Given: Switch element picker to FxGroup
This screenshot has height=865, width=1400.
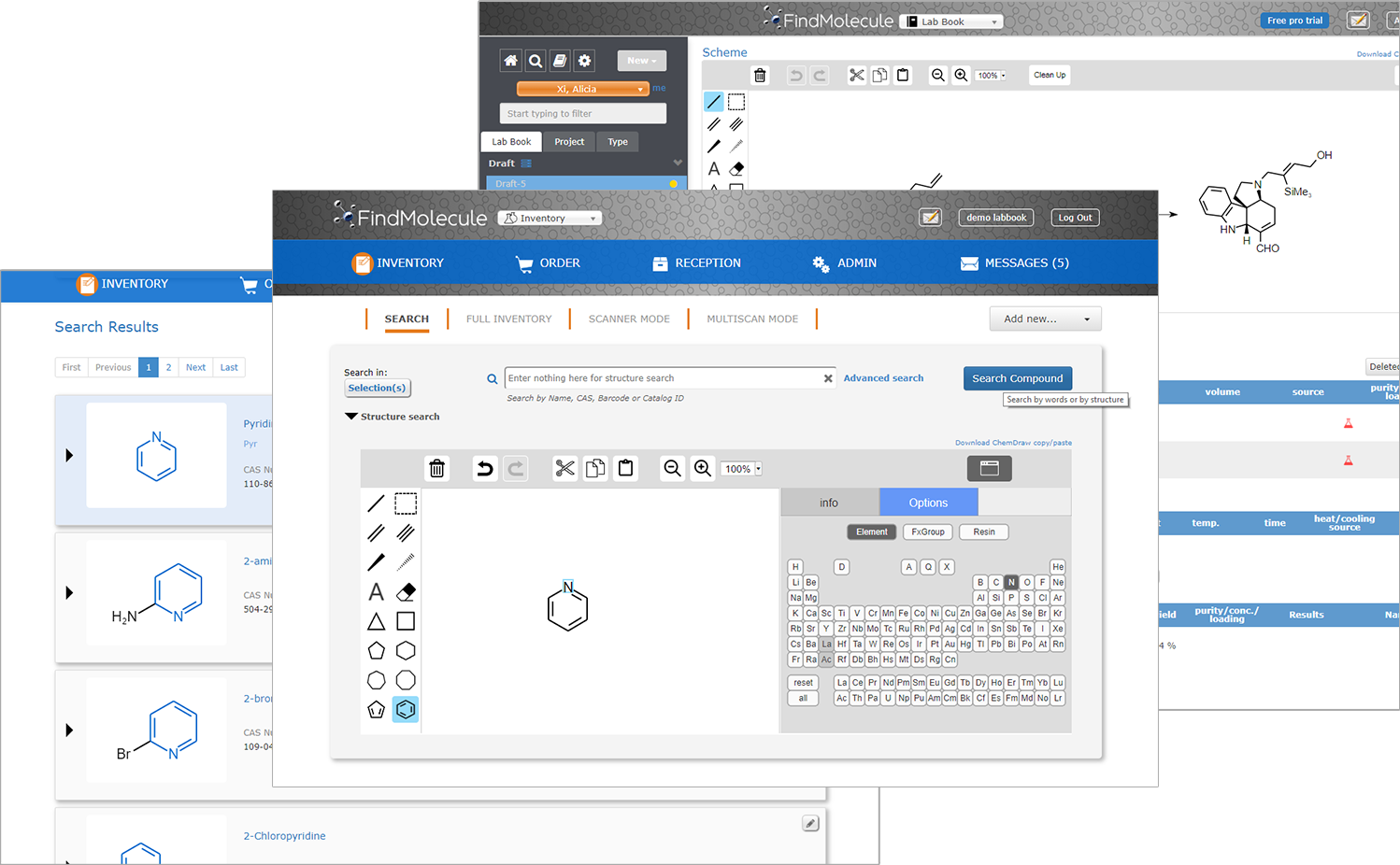Looking at the screenshot, I should pos(927,532).
